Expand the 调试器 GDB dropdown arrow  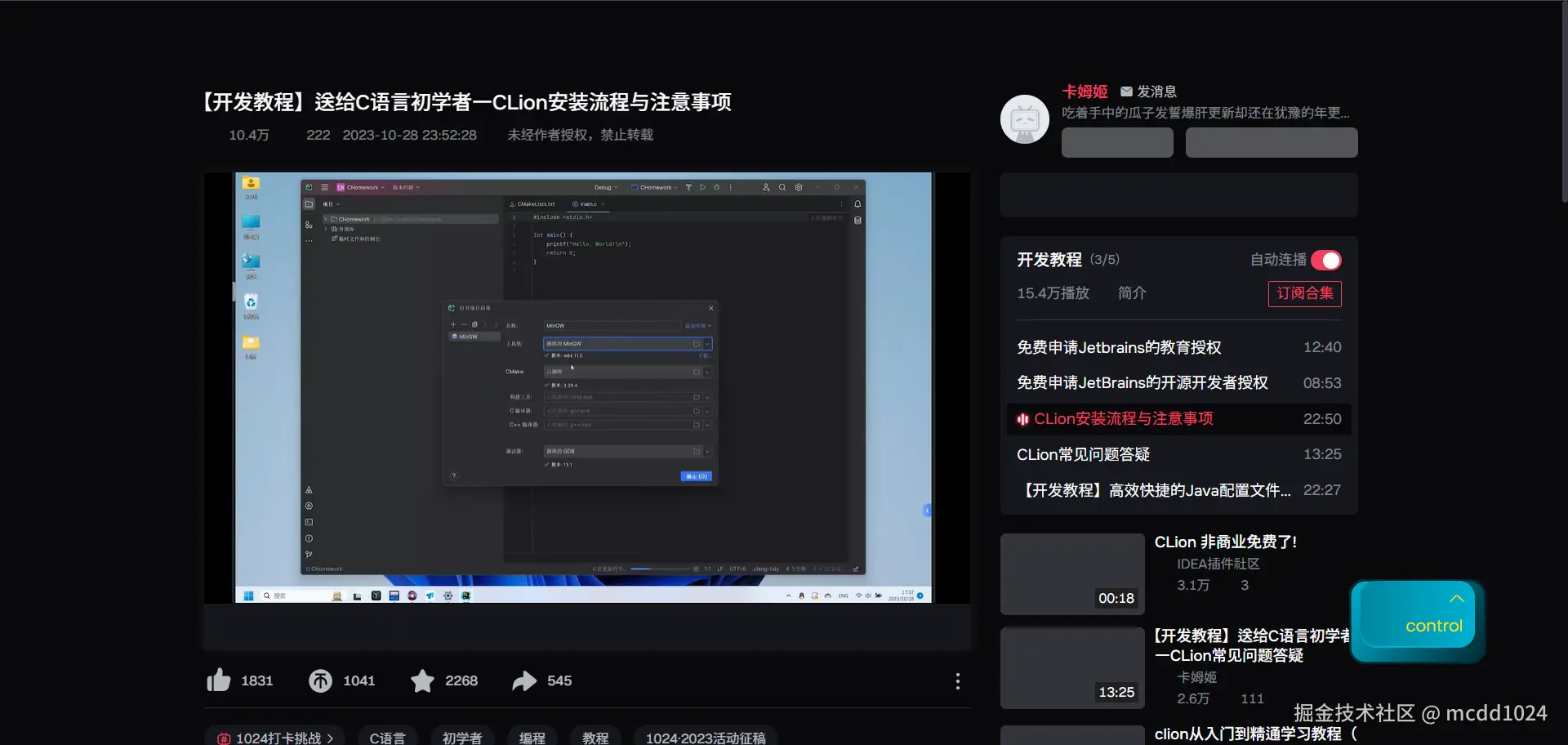707,451
